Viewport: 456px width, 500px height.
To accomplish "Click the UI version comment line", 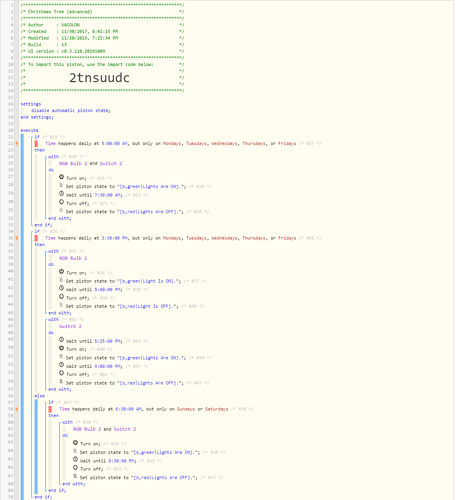I will [102, 51].
